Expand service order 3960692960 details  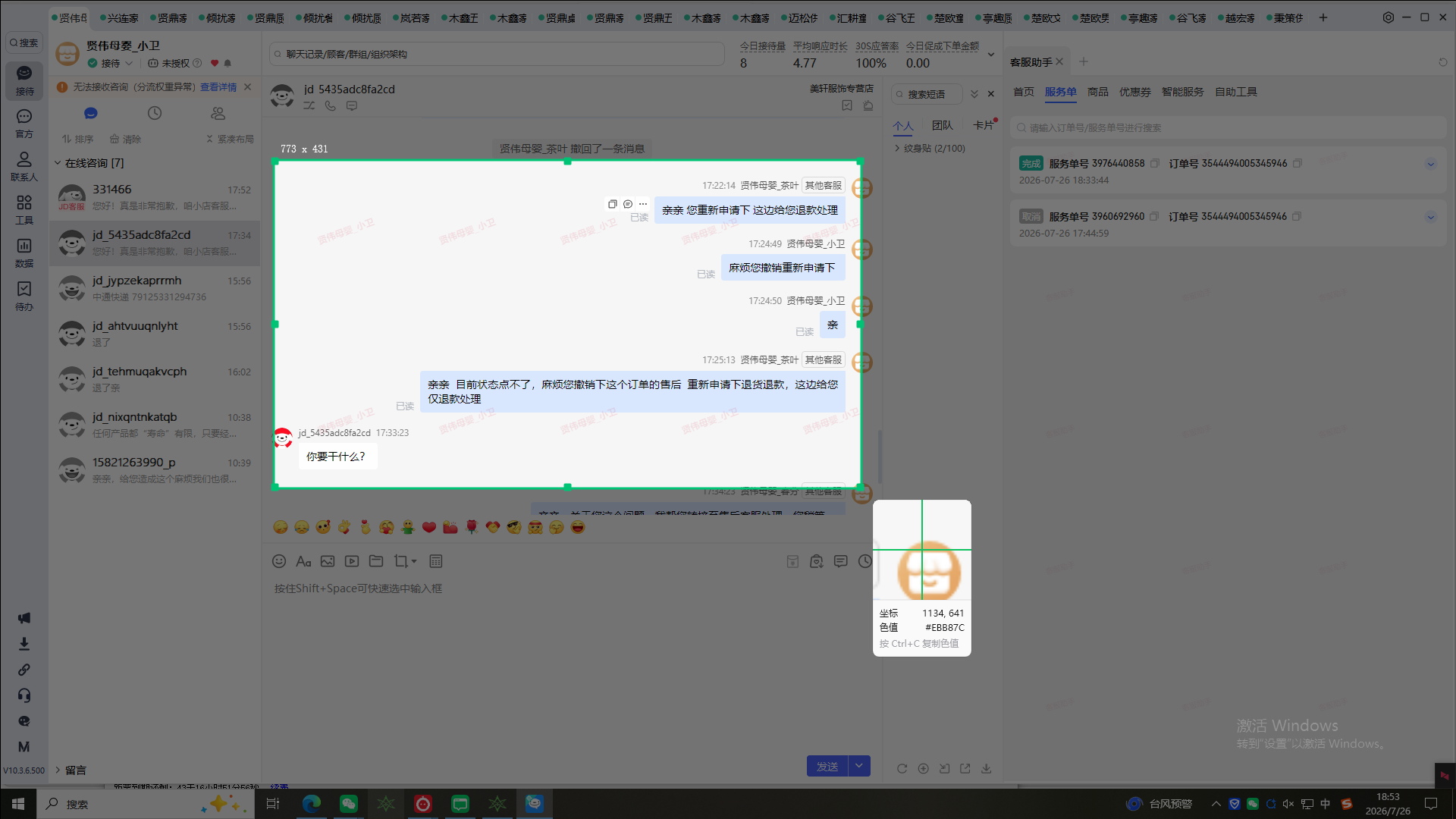(1431, 217)
